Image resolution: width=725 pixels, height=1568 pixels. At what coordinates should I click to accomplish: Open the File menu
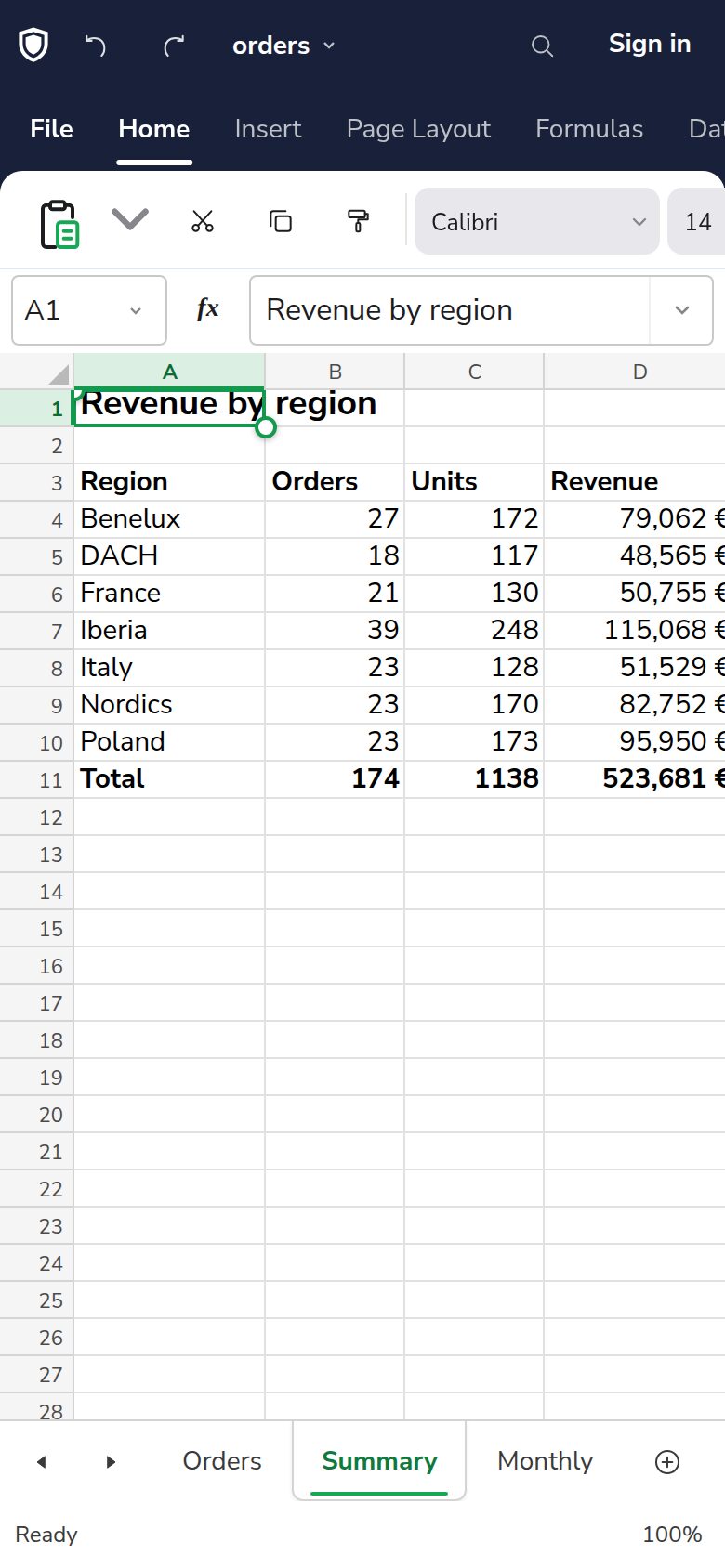coord(51,129)
